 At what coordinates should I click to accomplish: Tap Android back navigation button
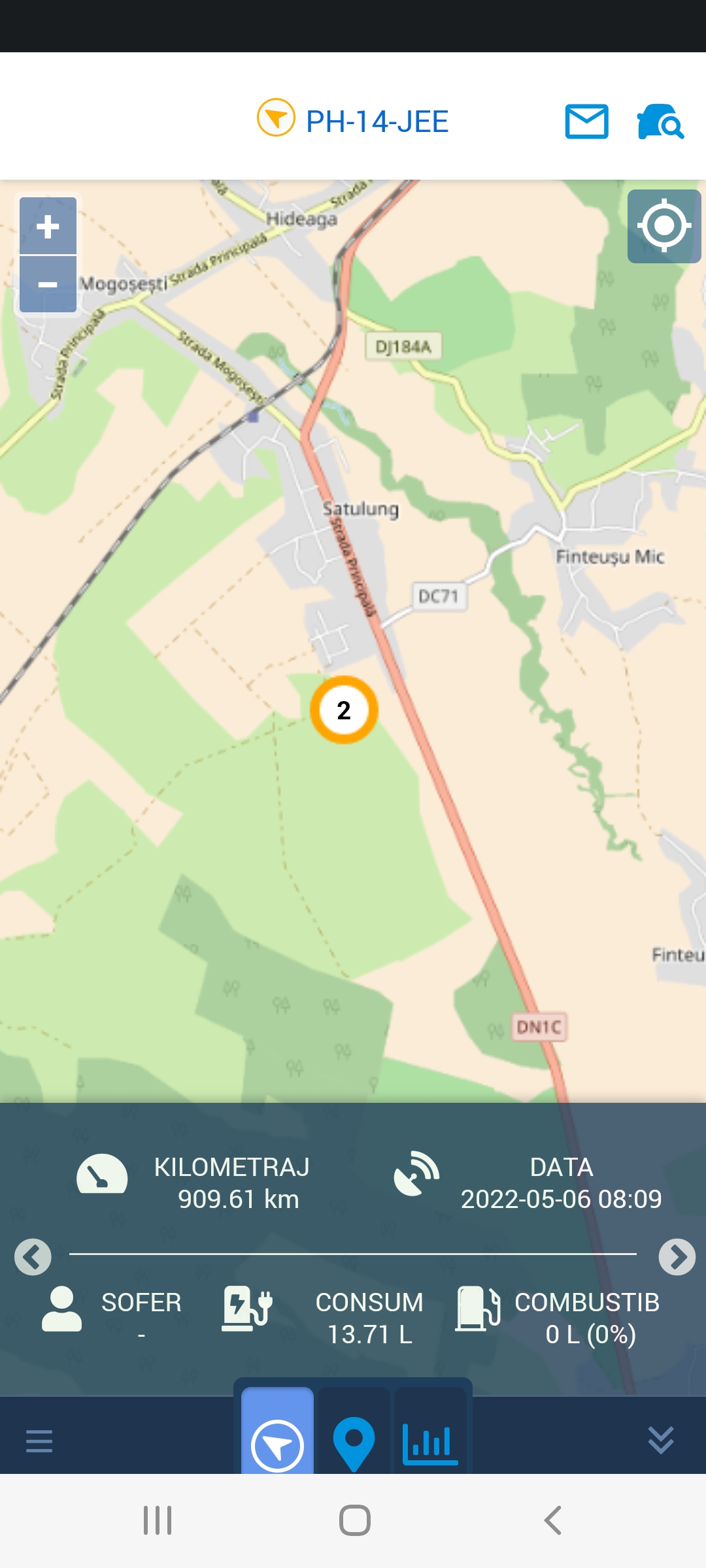pyautogui.click(x=553, y=1520)
